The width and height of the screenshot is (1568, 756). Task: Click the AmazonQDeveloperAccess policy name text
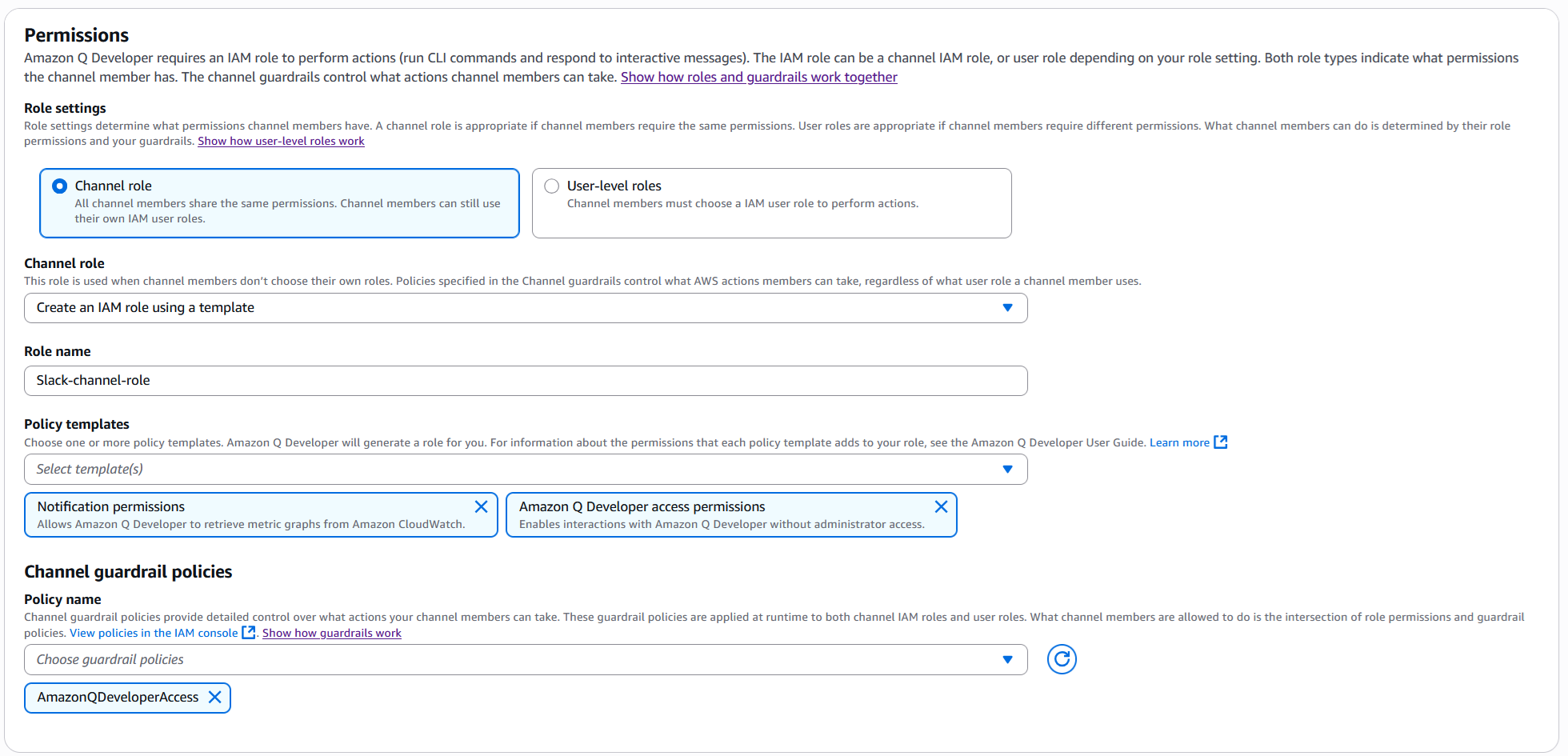point(118,698)
